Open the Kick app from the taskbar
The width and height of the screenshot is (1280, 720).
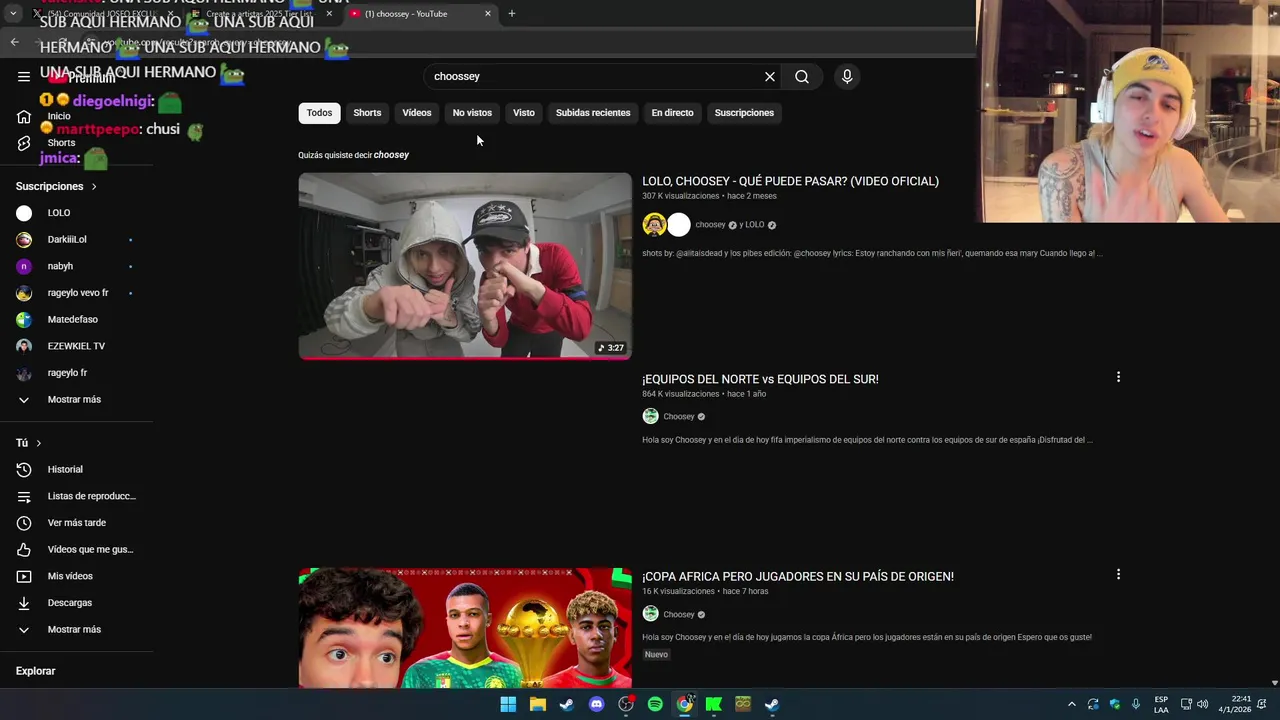click(x=713, y=704)
